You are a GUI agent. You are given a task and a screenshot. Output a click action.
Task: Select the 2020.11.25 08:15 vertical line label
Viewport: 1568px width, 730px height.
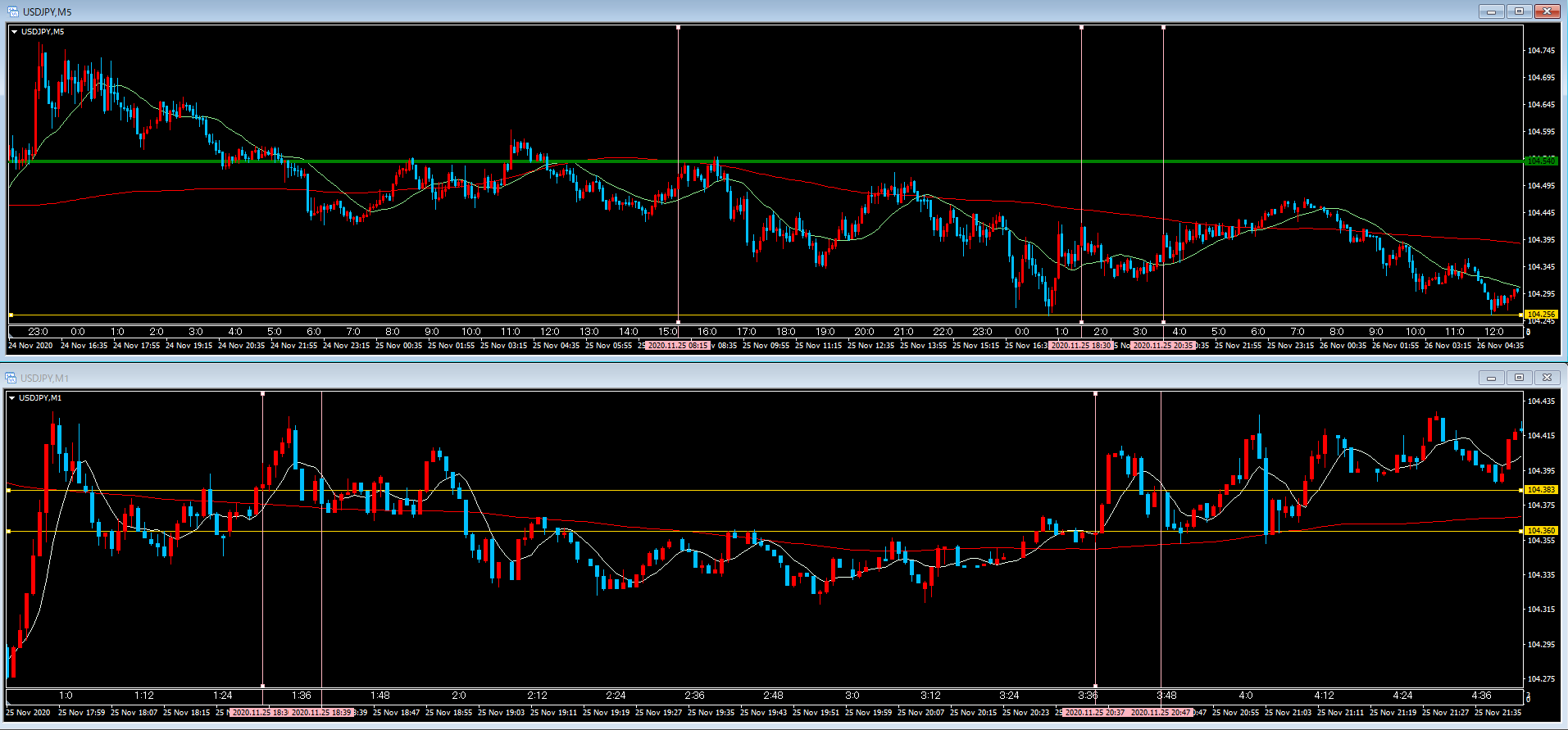click(x=677, y=346)
